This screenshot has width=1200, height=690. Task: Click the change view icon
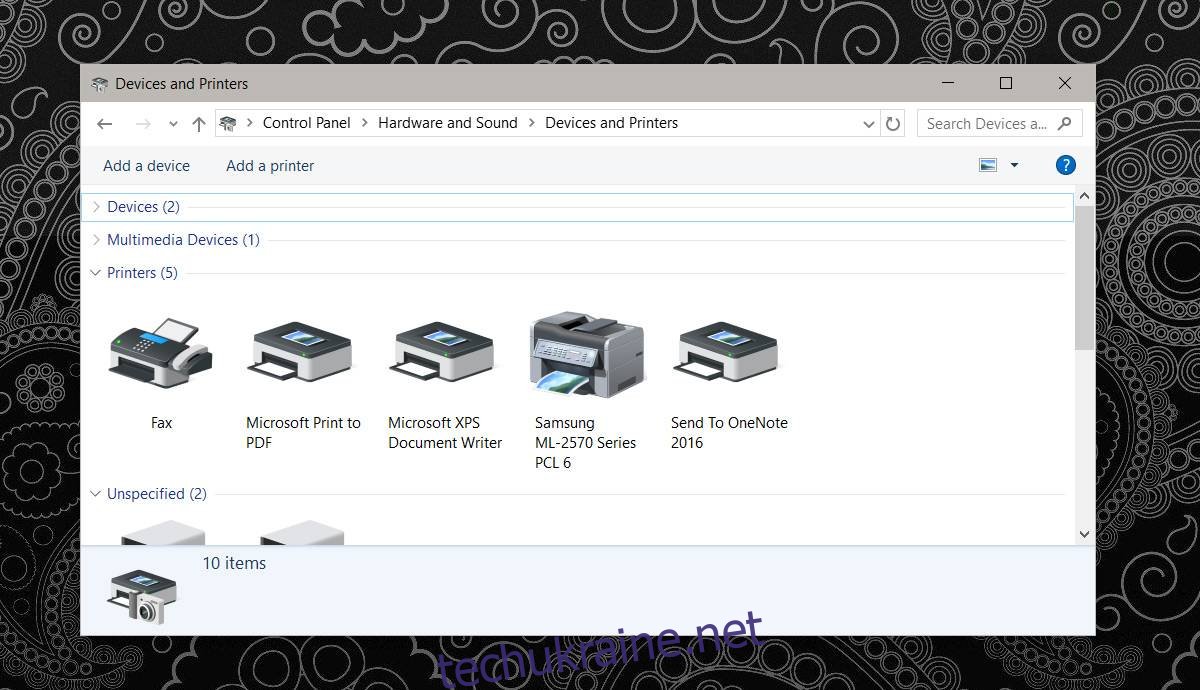pyautogui.click(x=988, y=165)
